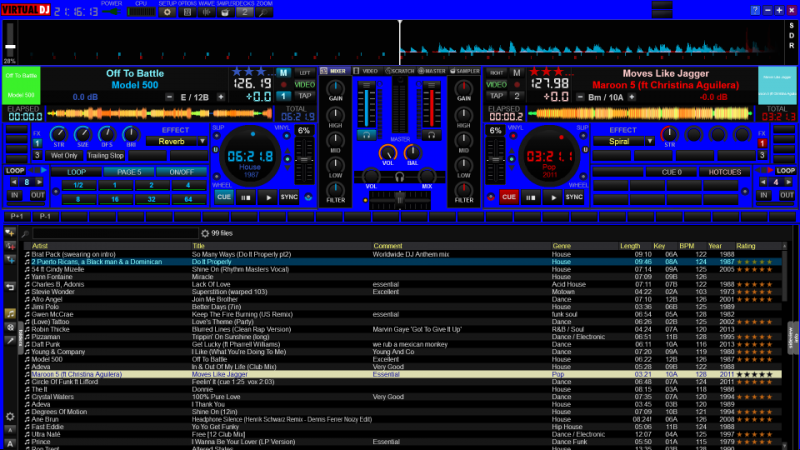Screen dimensions: 800x450
Task: Click the browser search input field
Action: pyautogui.click(x=115, y=233)
